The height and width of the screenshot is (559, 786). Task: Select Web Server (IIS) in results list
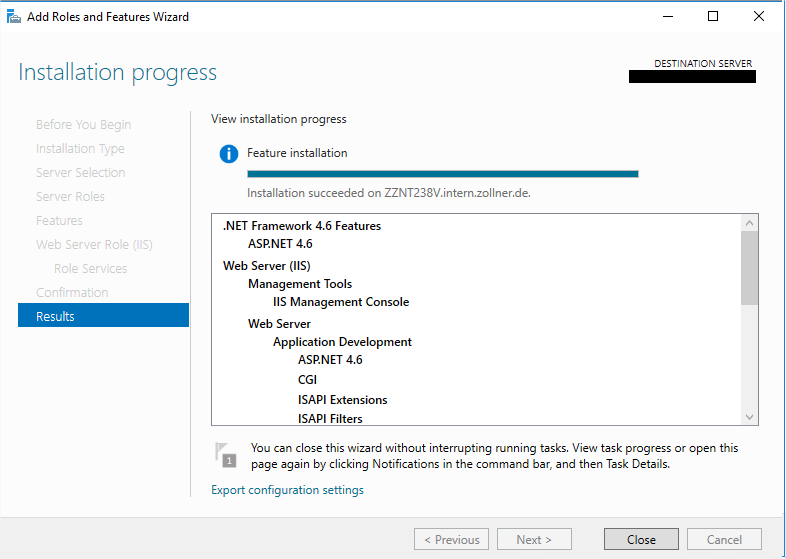point(266,266)
